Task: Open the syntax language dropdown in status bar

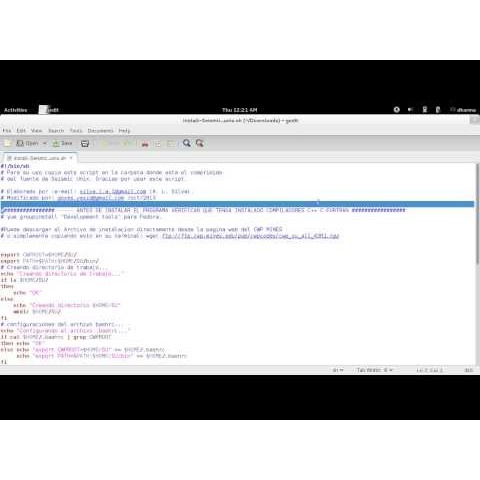Action: 338,370
